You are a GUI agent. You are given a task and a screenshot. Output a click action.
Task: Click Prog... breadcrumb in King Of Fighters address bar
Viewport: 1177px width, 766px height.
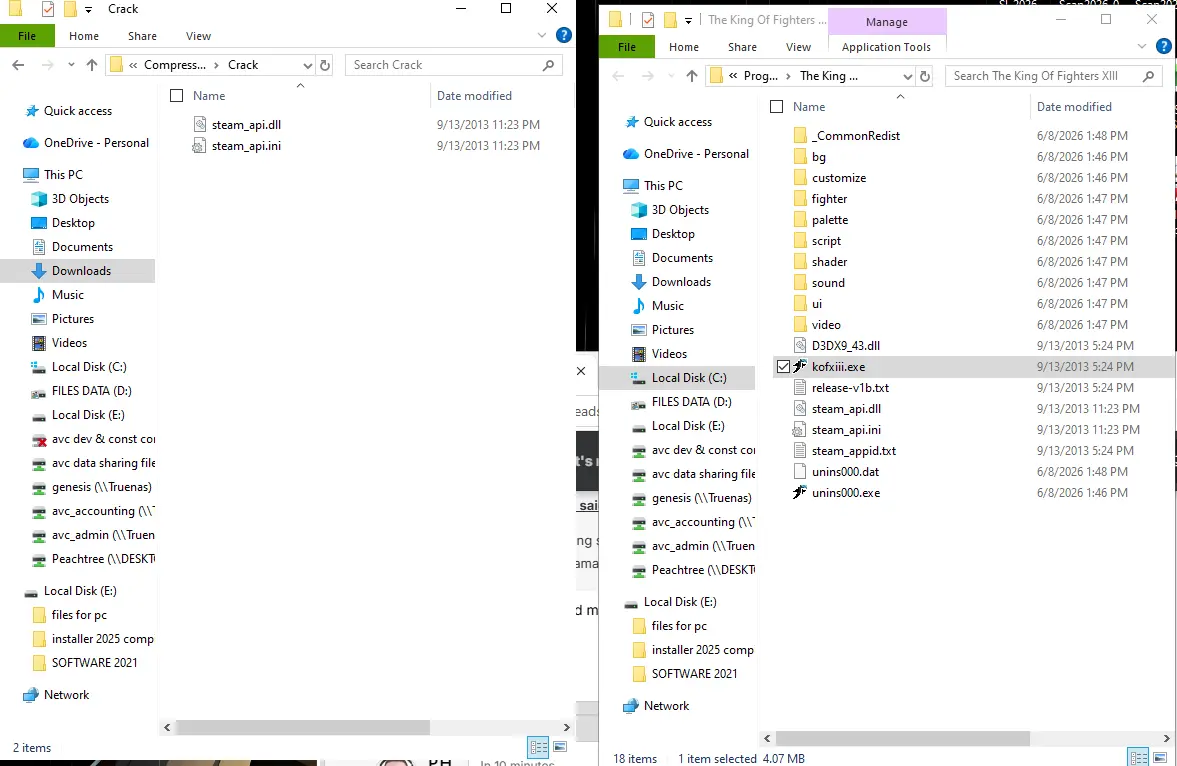760,76
